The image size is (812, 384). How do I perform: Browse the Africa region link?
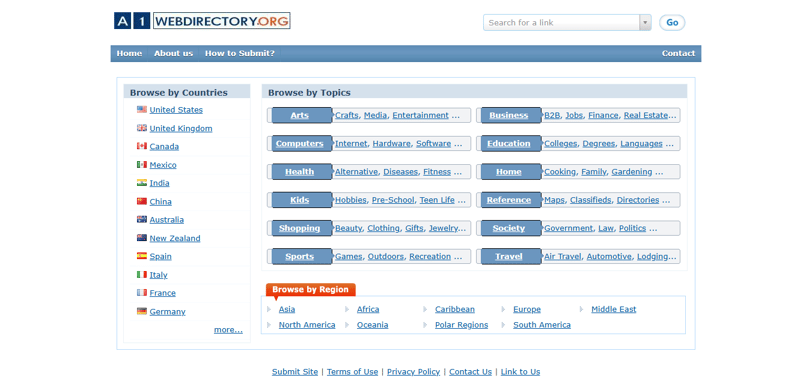coord(368,309)
